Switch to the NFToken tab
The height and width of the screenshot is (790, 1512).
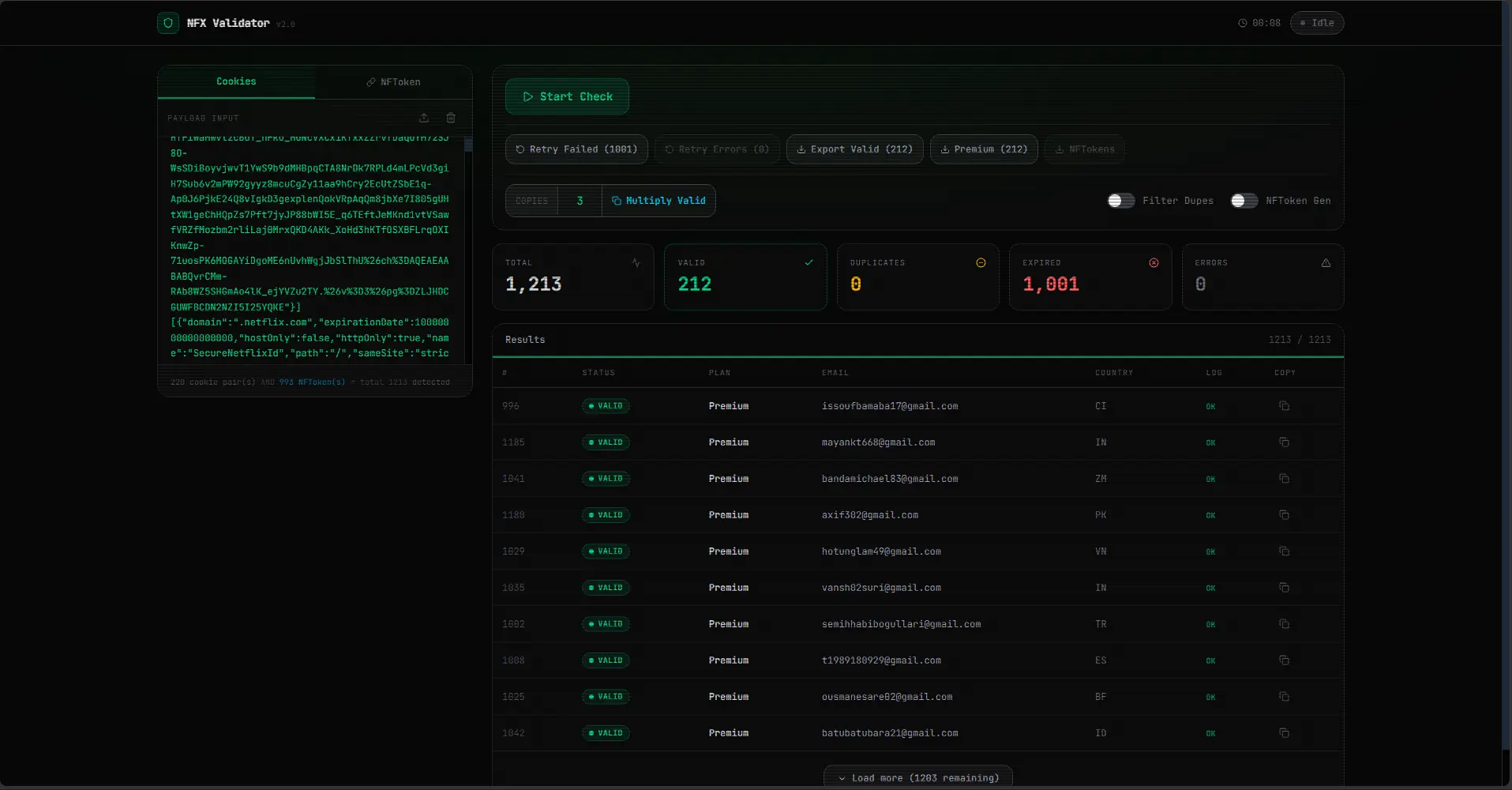[393, 82]
